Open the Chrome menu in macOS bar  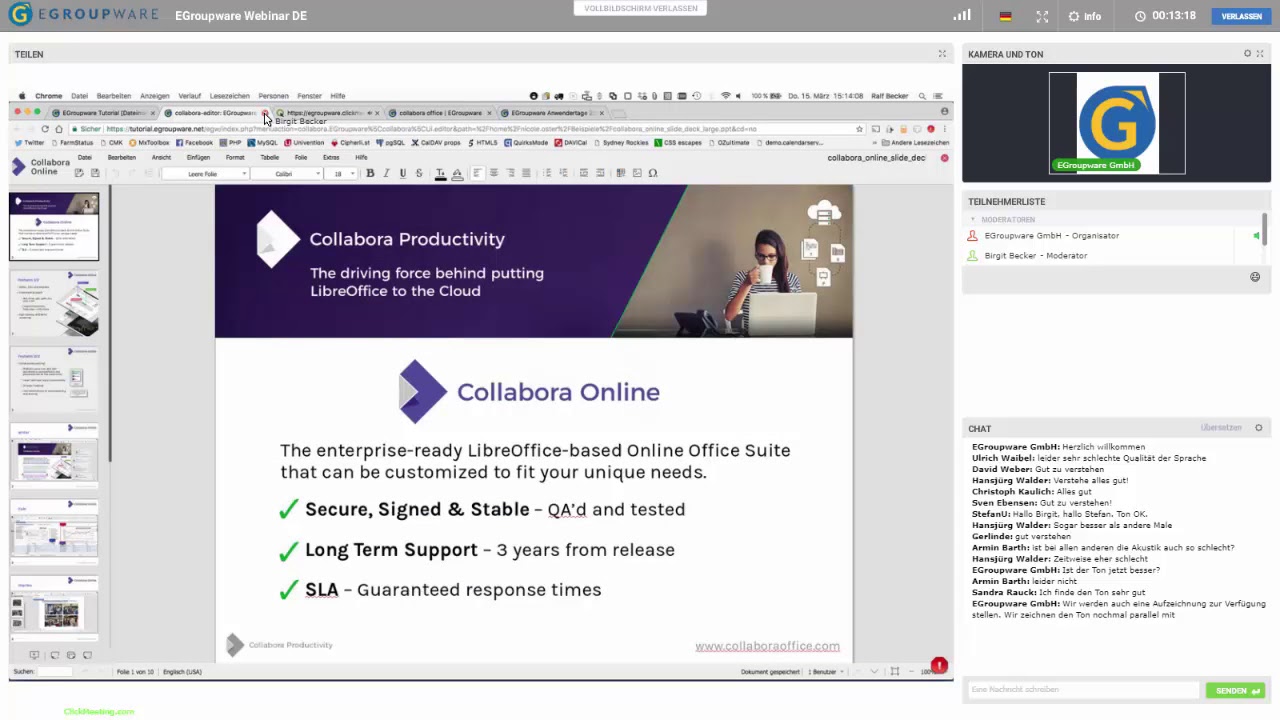(x=48, y=96)
